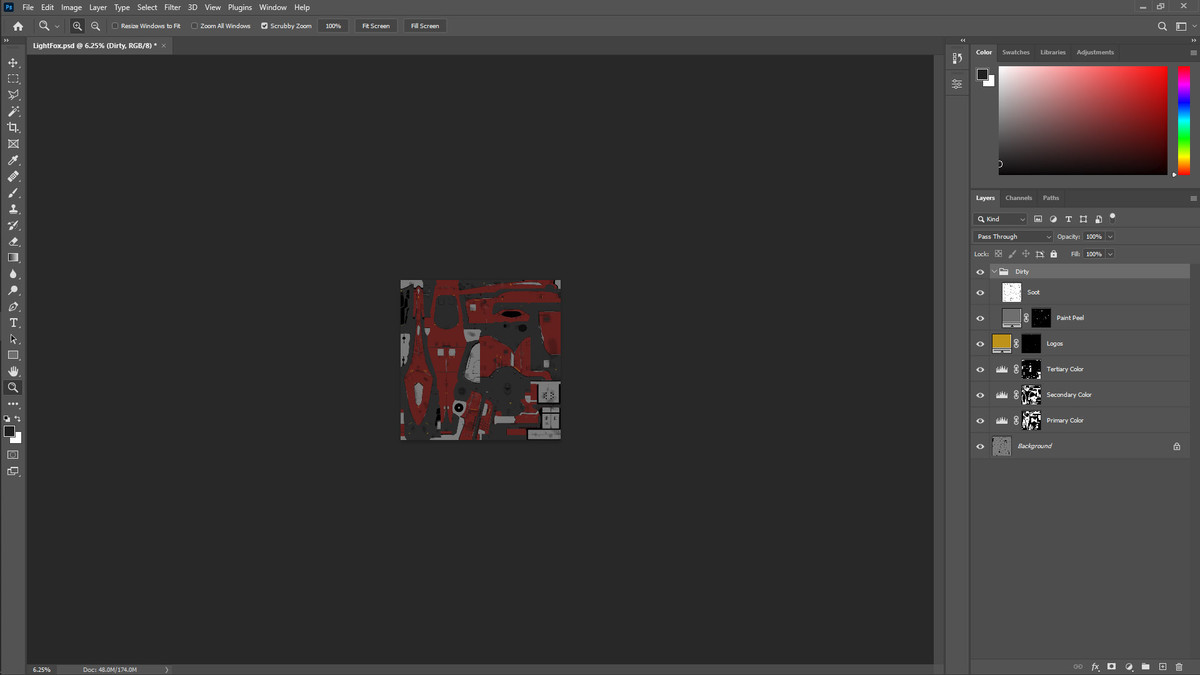Click the delete layer trash icon
Viewport: 1200px width, 675px height.
(x=1179, y=666)
